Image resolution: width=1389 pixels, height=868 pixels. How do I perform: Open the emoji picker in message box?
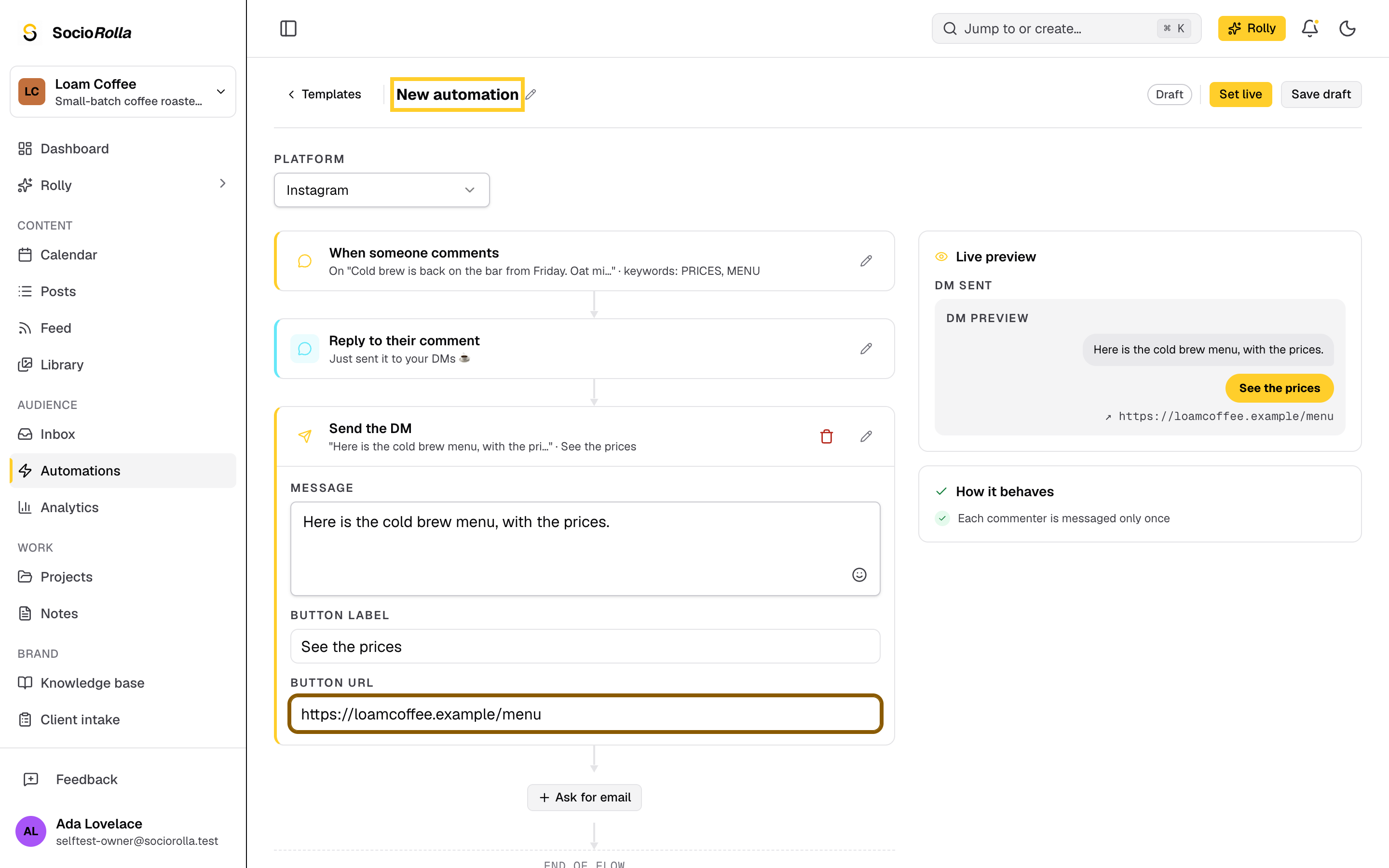click(859, 575)
